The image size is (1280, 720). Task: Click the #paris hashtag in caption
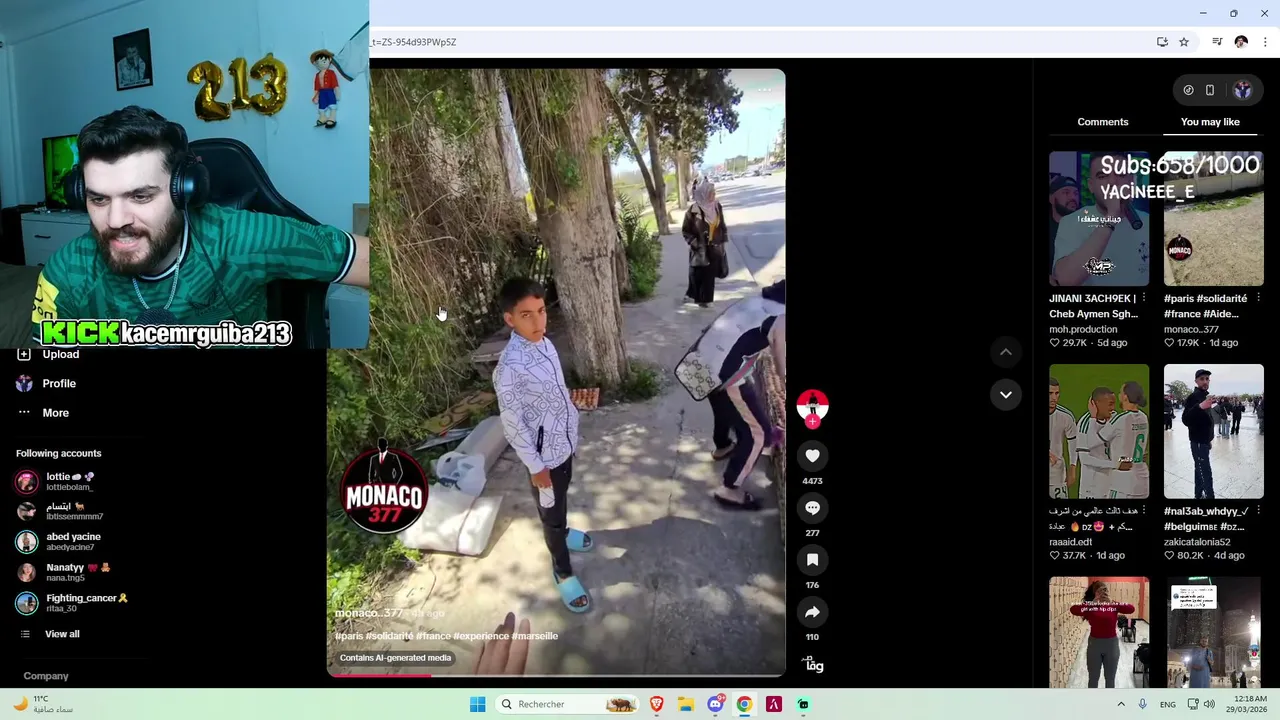pyautogui.click(x=349, y=636)
